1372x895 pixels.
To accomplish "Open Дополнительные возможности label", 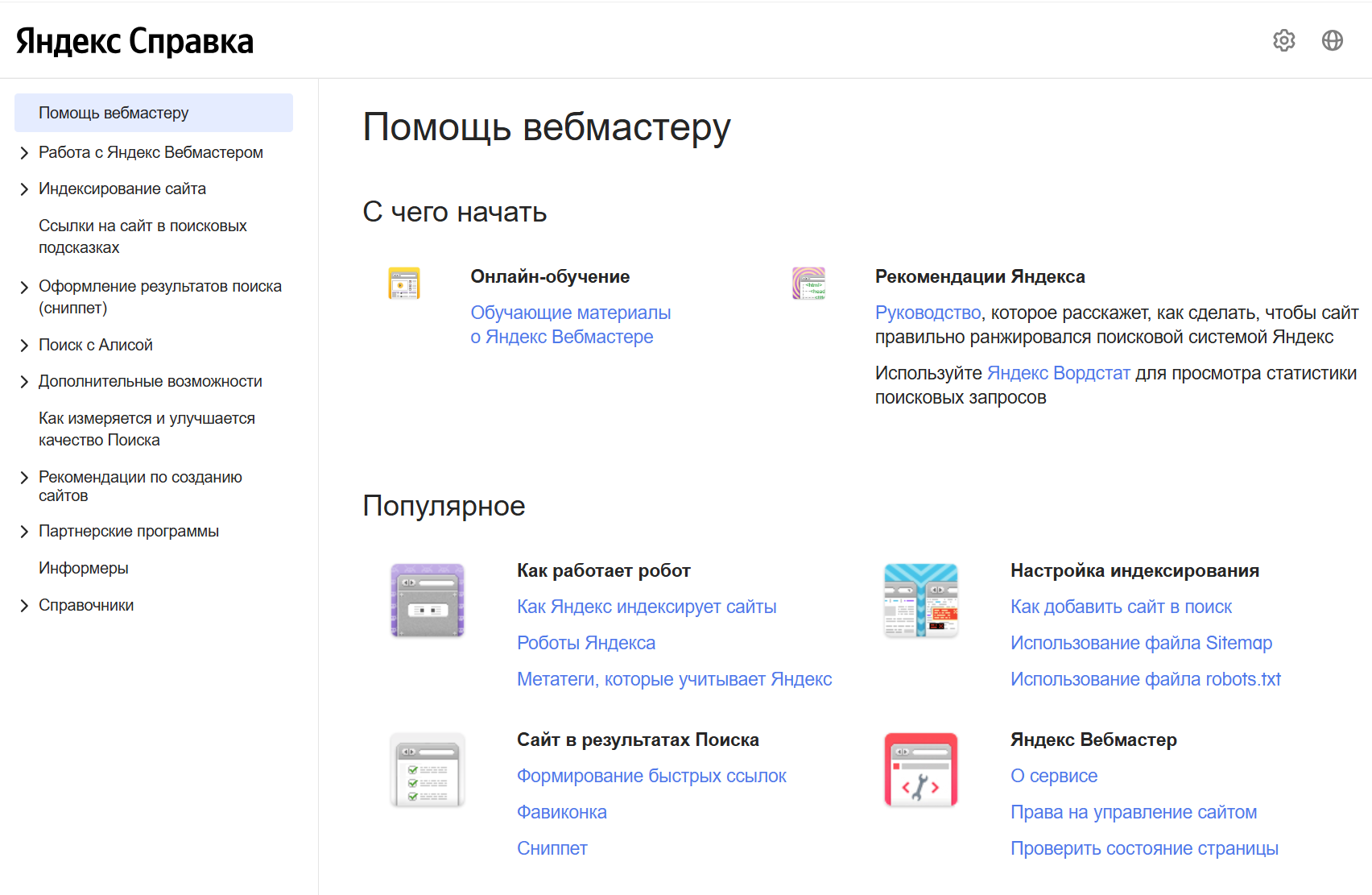I will click(x=151, y=381).
